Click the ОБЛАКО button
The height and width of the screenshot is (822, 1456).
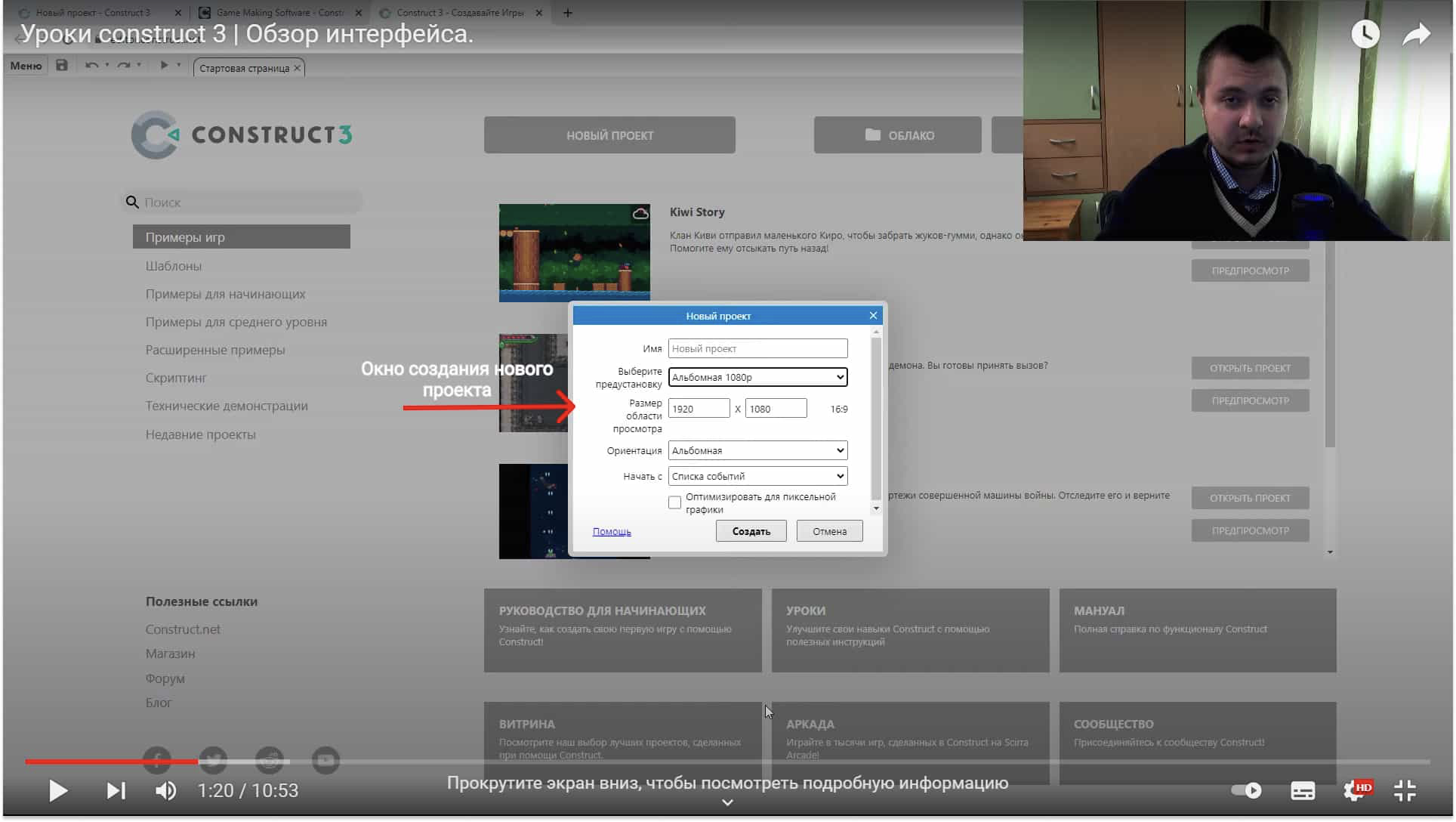pos(898,135)
